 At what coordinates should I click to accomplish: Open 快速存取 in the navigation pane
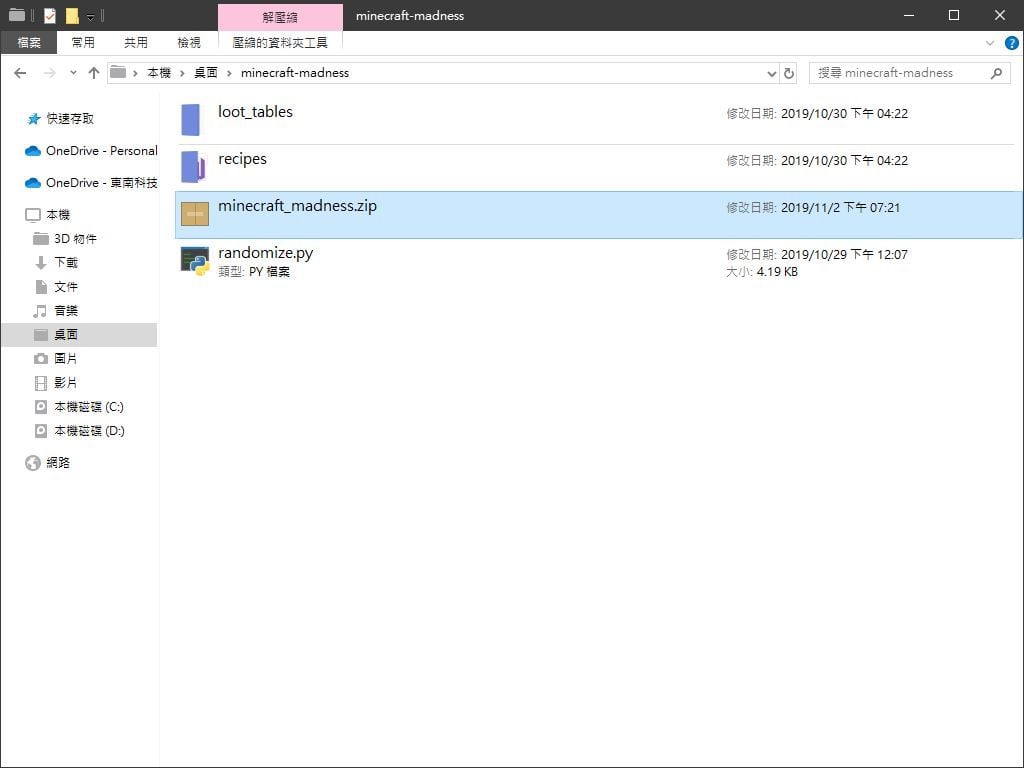tap(70, 119)
